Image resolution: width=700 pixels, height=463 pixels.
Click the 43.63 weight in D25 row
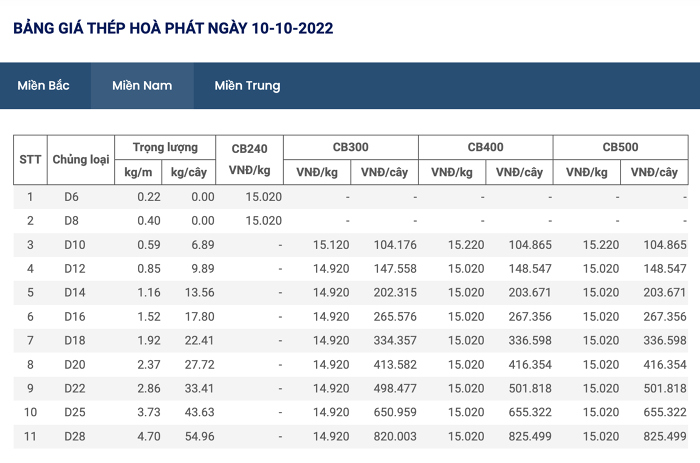200,412
